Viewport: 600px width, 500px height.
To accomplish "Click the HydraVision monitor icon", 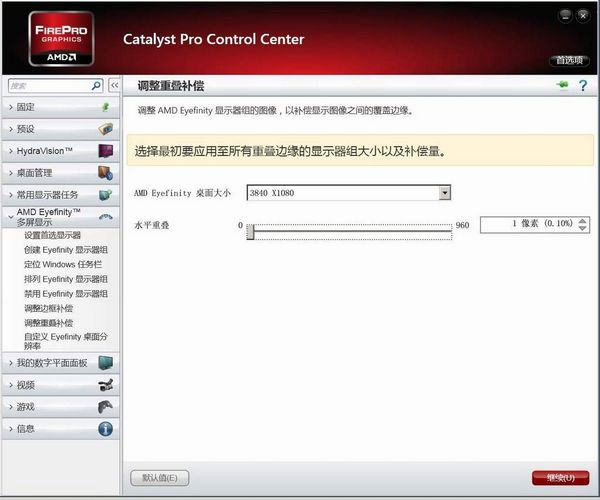I will click(x=106, y=151).
